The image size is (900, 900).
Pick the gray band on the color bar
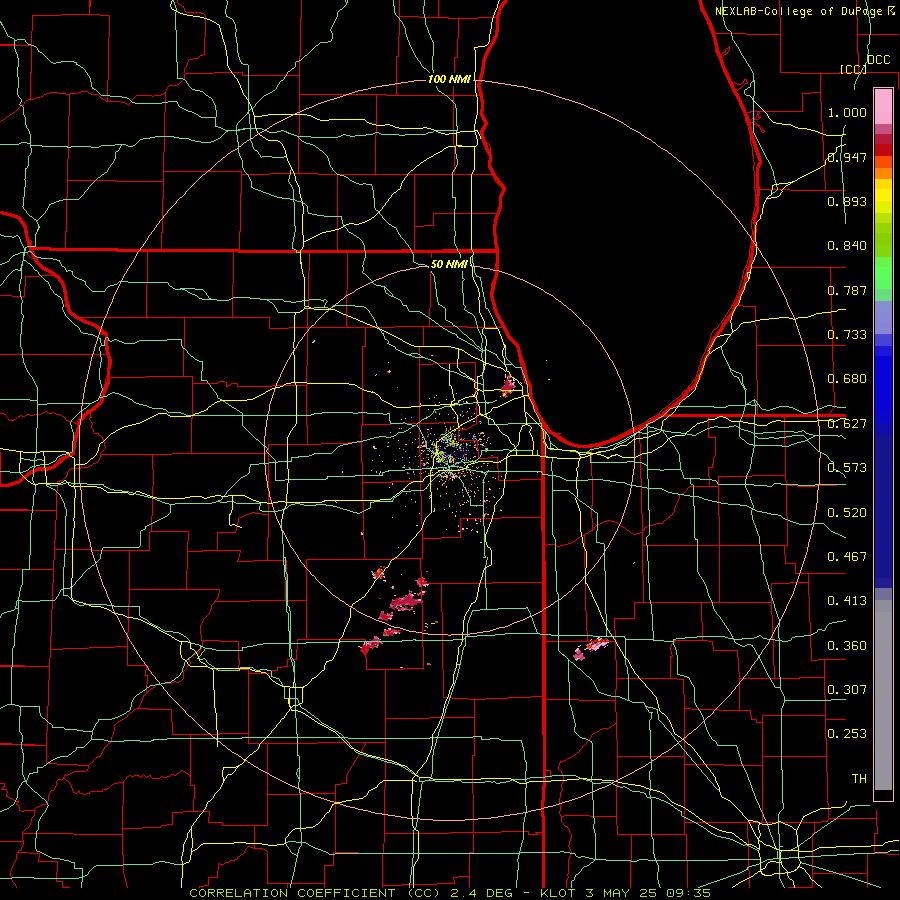tap(883, 695)
